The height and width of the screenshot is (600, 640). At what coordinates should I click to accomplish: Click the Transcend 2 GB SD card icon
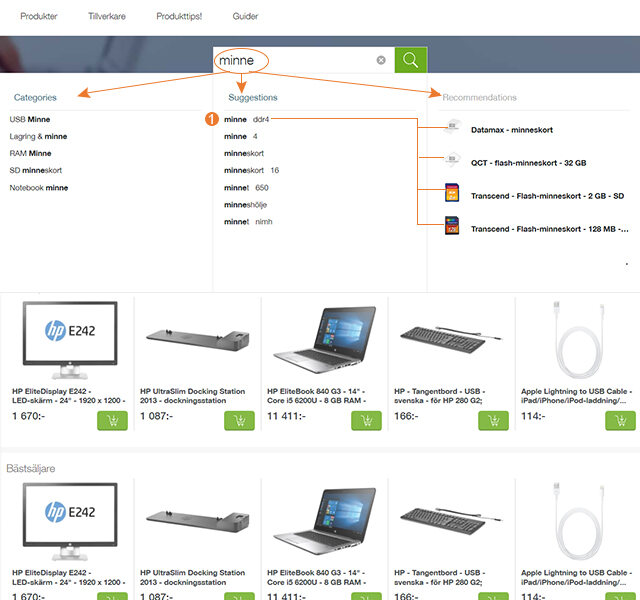[x=452, y=194]
